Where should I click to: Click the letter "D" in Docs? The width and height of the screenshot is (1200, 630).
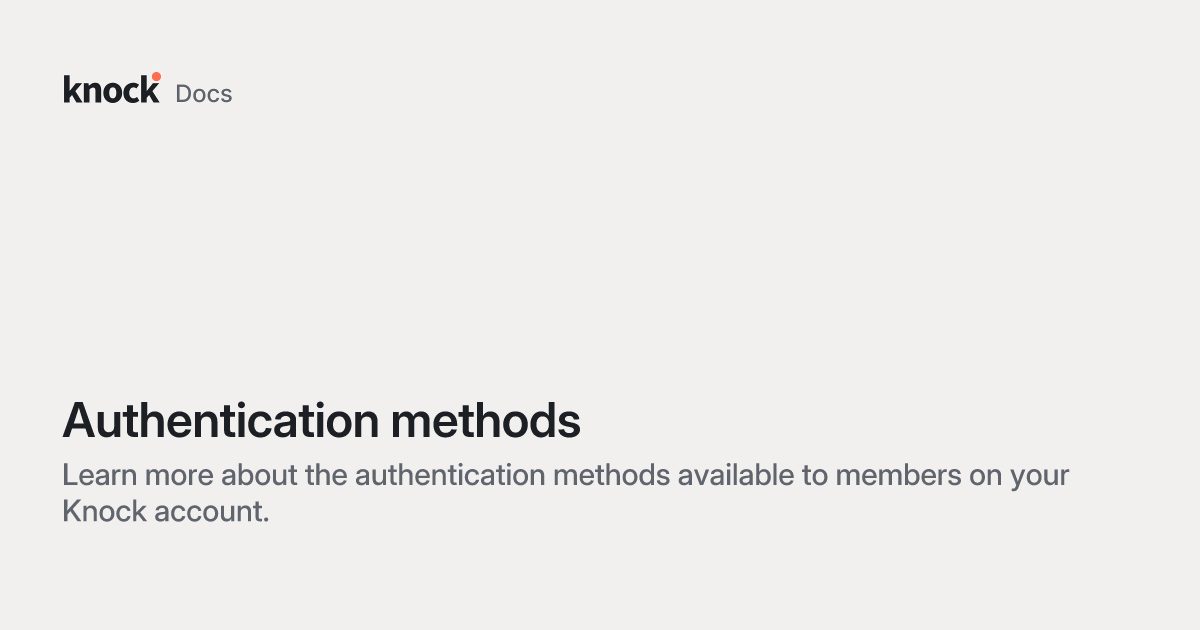click(184, 94)
